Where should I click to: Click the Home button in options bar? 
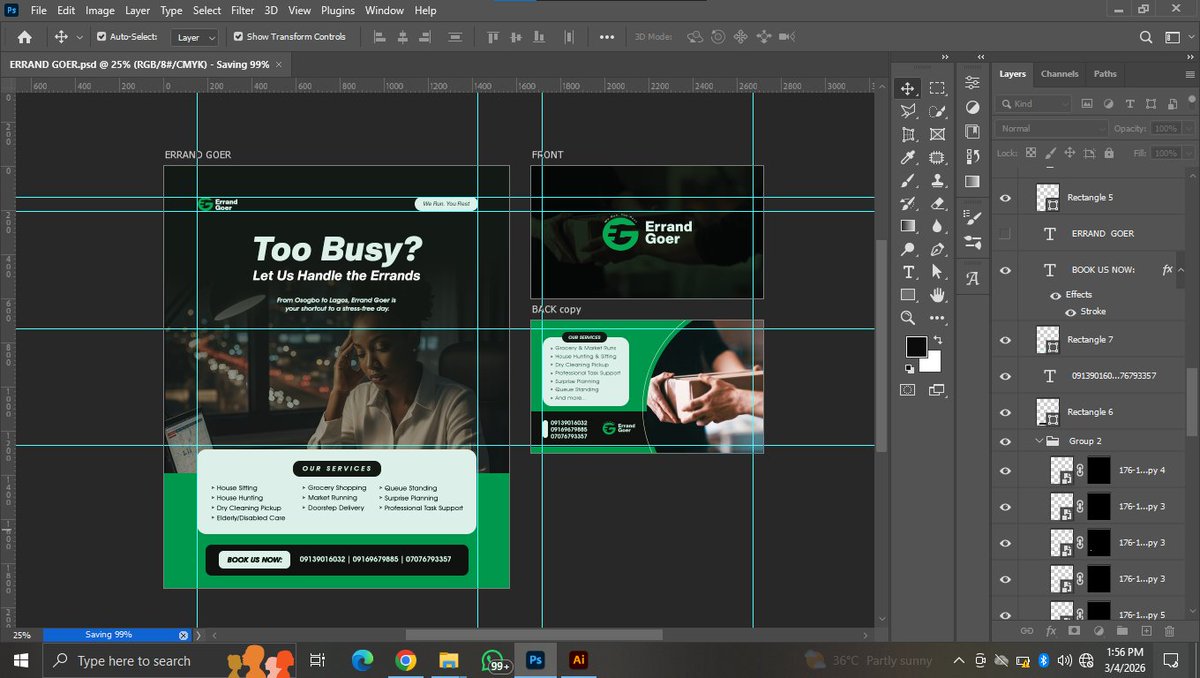[x=24, y=37]
